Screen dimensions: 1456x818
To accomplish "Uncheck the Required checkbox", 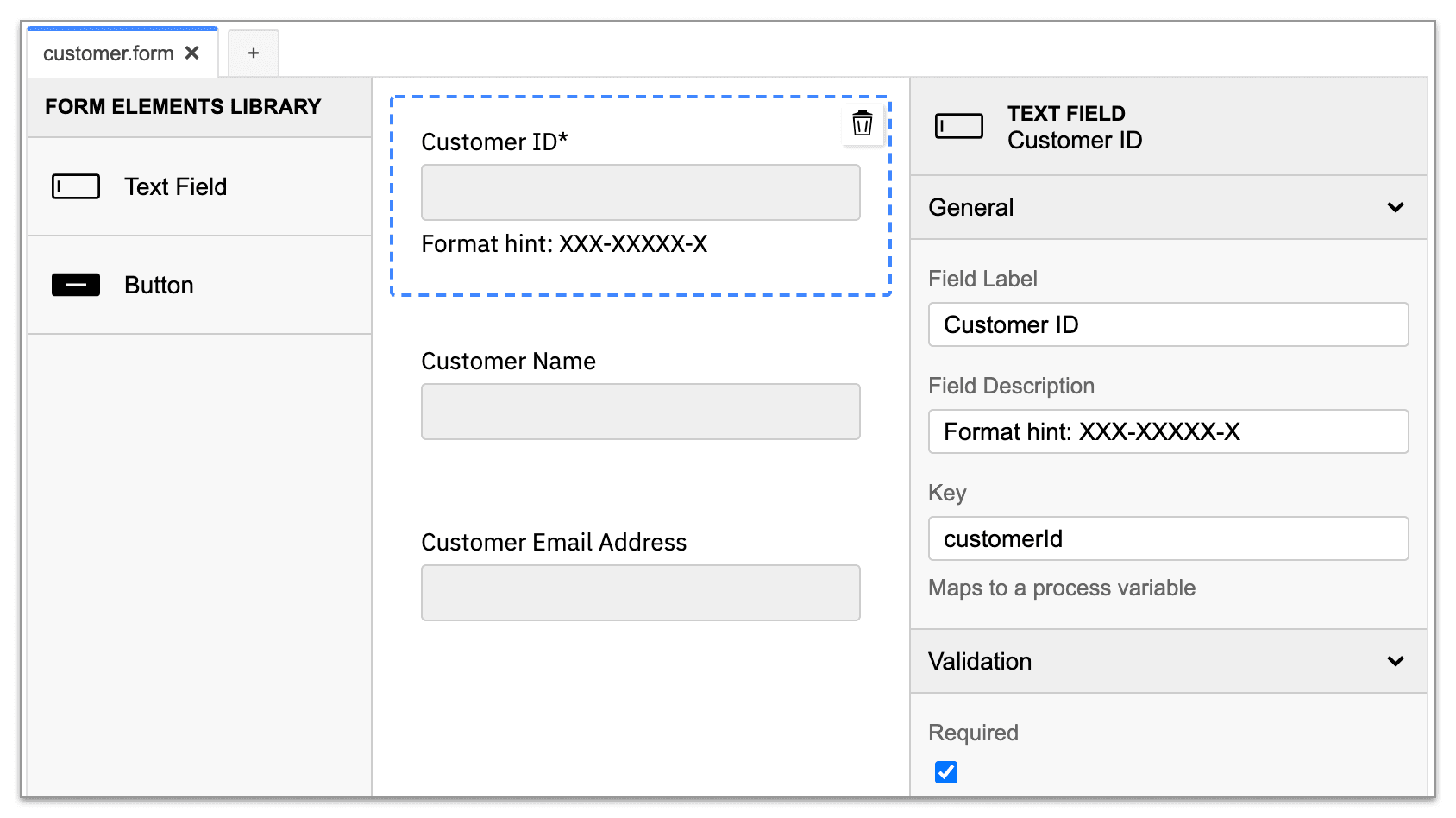I will (x=946, y=771).
